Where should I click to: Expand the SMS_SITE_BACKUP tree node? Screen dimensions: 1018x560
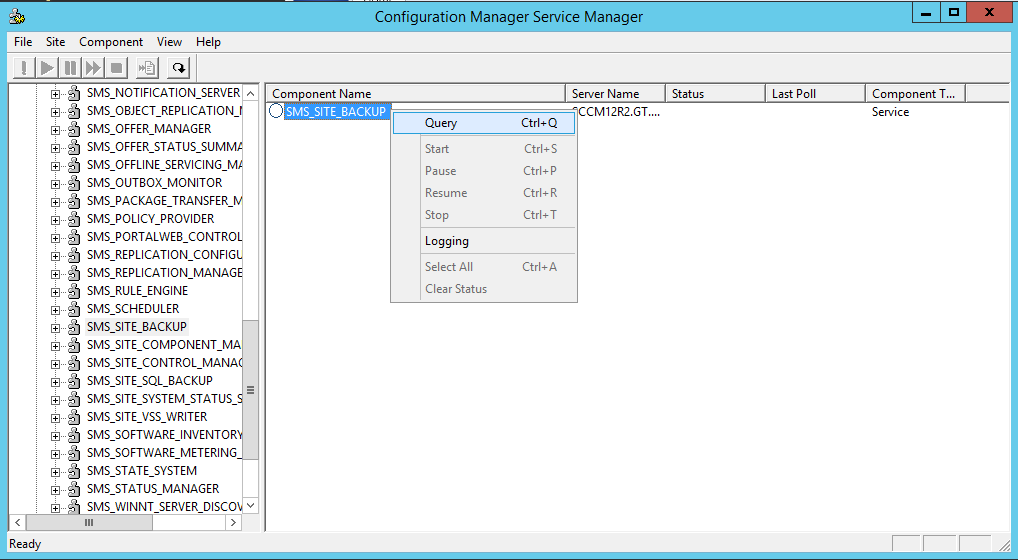56,327
